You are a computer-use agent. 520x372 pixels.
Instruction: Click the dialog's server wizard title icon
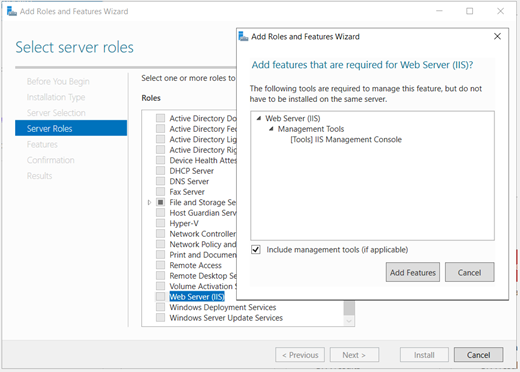(x=243, y=36)
